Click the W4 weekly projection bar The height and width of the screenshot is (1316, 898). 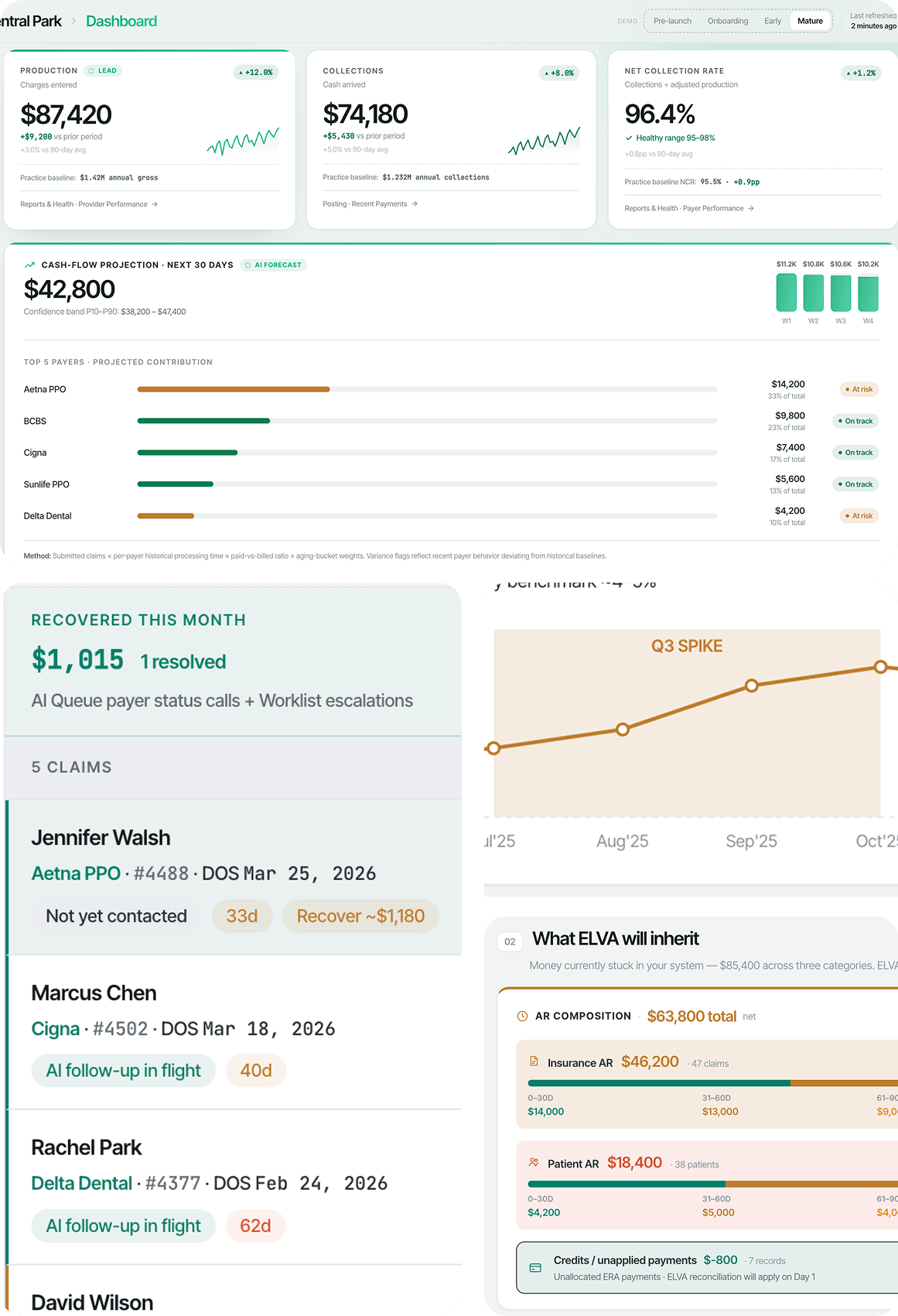pyautogui.click(x=868, y=294)
